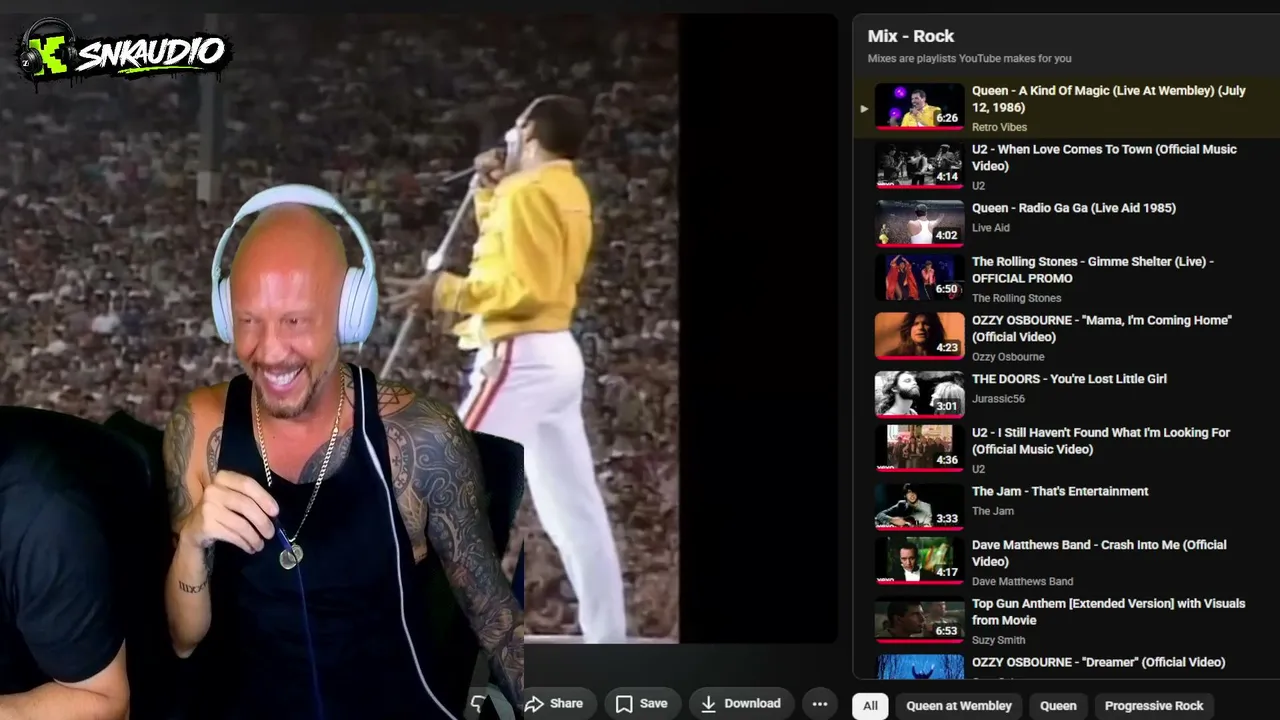This screenshot has height=720, width=1280.
Task: Click channel name 'Ozzy Osbourne' under Mama, I'm Coming Home
Action: click(1008, 357)
